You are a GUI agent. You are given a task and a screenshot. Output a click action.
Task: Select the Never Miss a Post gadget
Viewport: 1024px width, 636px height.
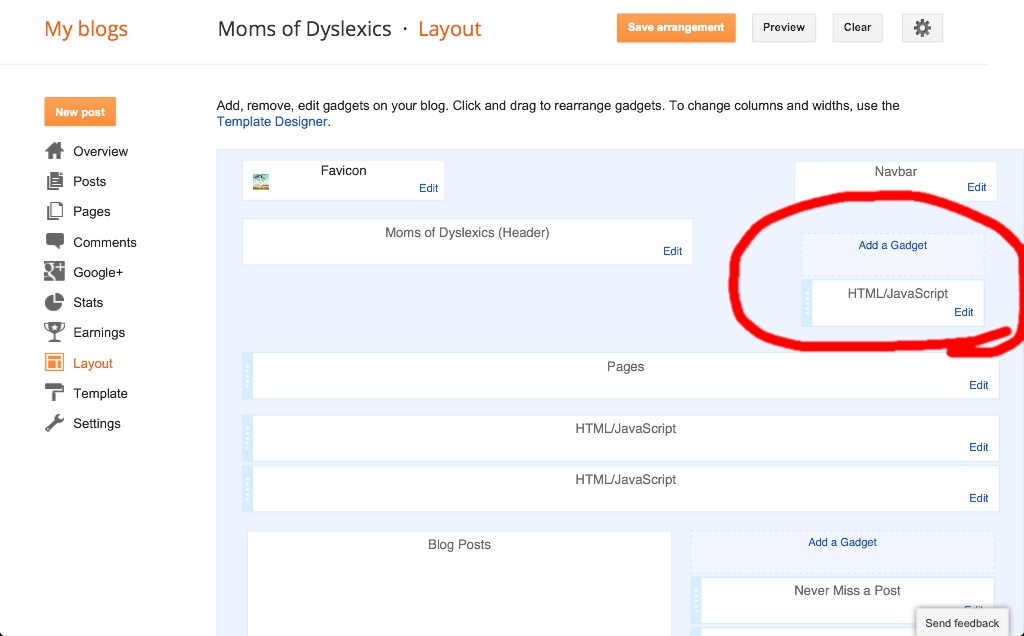(x=847, y=600)
